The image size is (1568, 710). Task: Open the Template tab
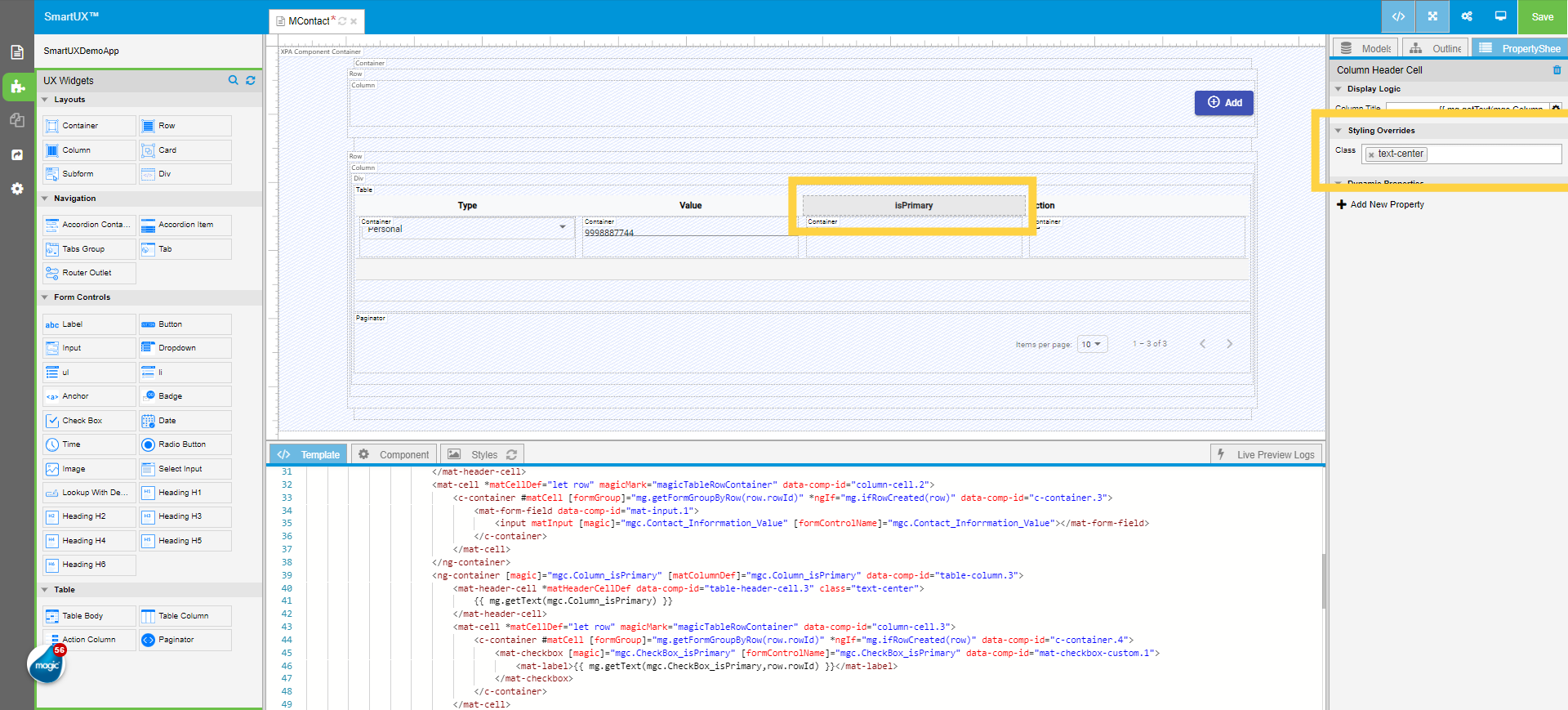pyautogui.click(x=309, y=454)
